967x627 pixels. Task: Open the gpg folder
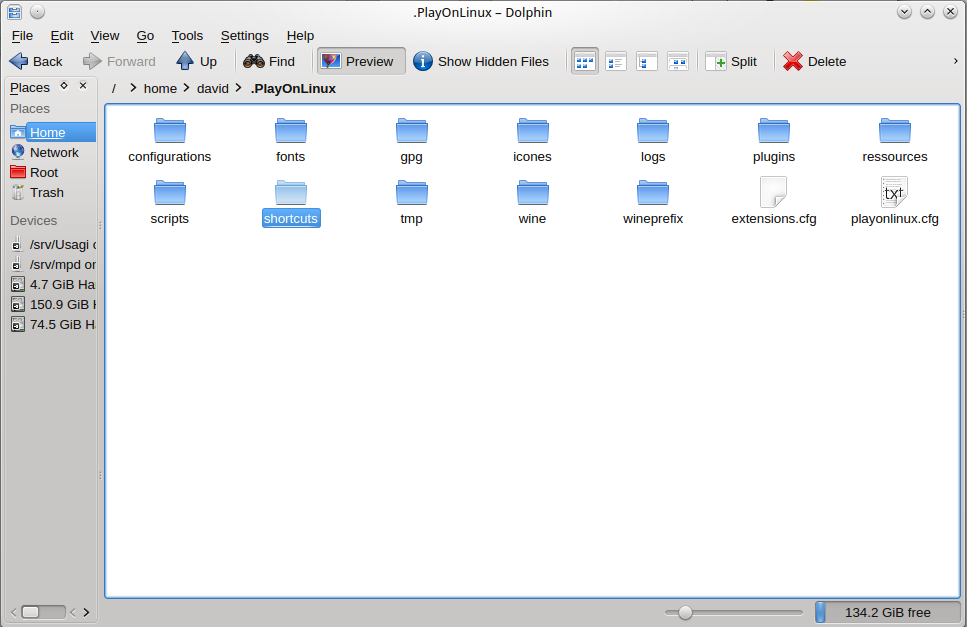tap(411, 141)
